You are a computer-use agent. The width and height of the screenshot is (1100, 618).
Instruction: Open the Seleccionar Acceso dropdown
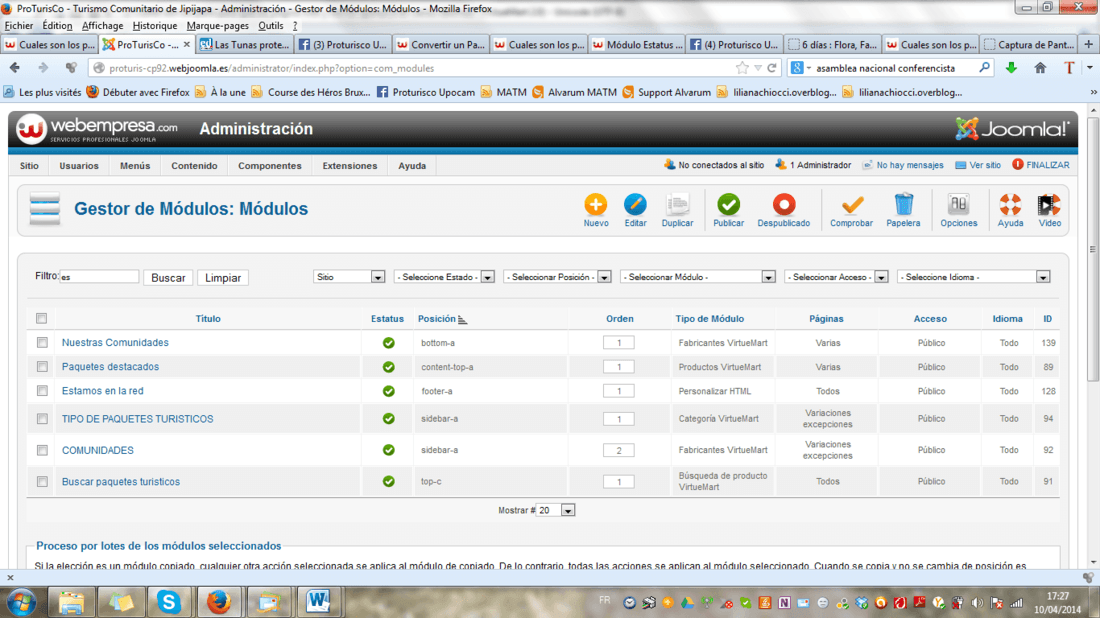(836, 277)
